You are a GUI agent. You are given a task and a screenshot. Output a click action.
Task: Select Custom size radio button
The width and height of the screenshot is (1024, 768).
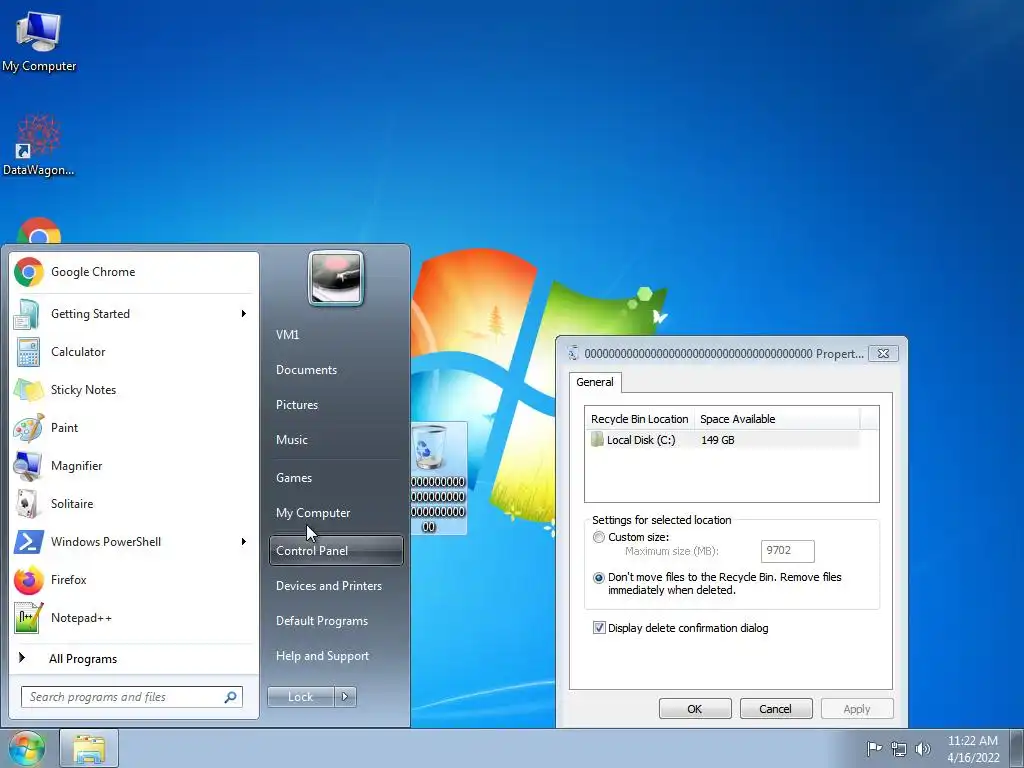click(598, 537)
